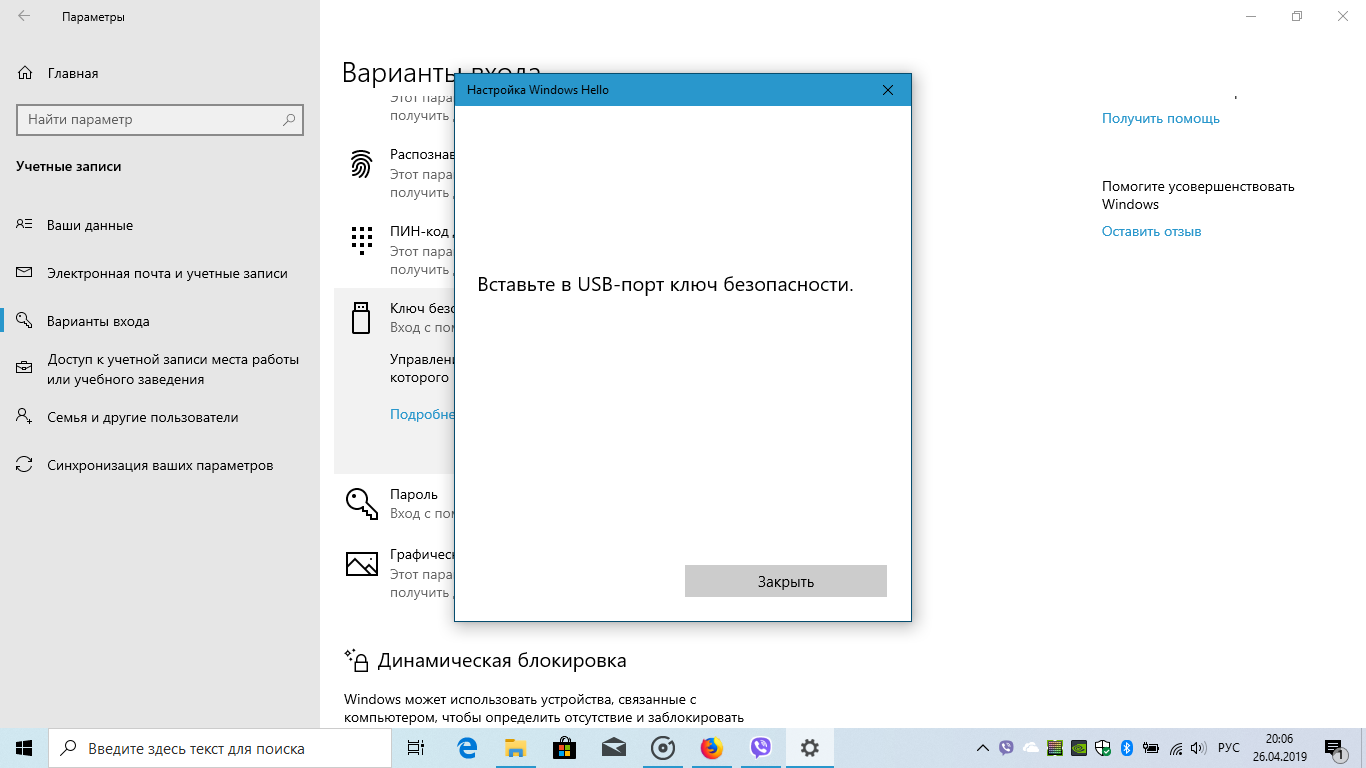Open Семья и другие пользователи
Viewport: 1366px width, 768px height.
(143, 417)
